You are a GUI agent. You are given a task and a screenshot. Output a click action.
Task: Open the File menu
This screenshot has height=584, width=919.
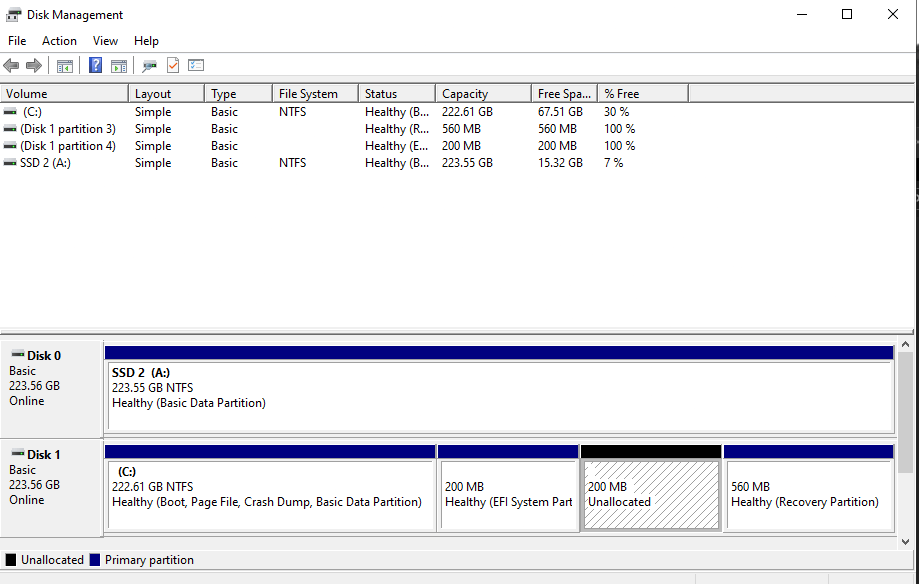point(16,40)
